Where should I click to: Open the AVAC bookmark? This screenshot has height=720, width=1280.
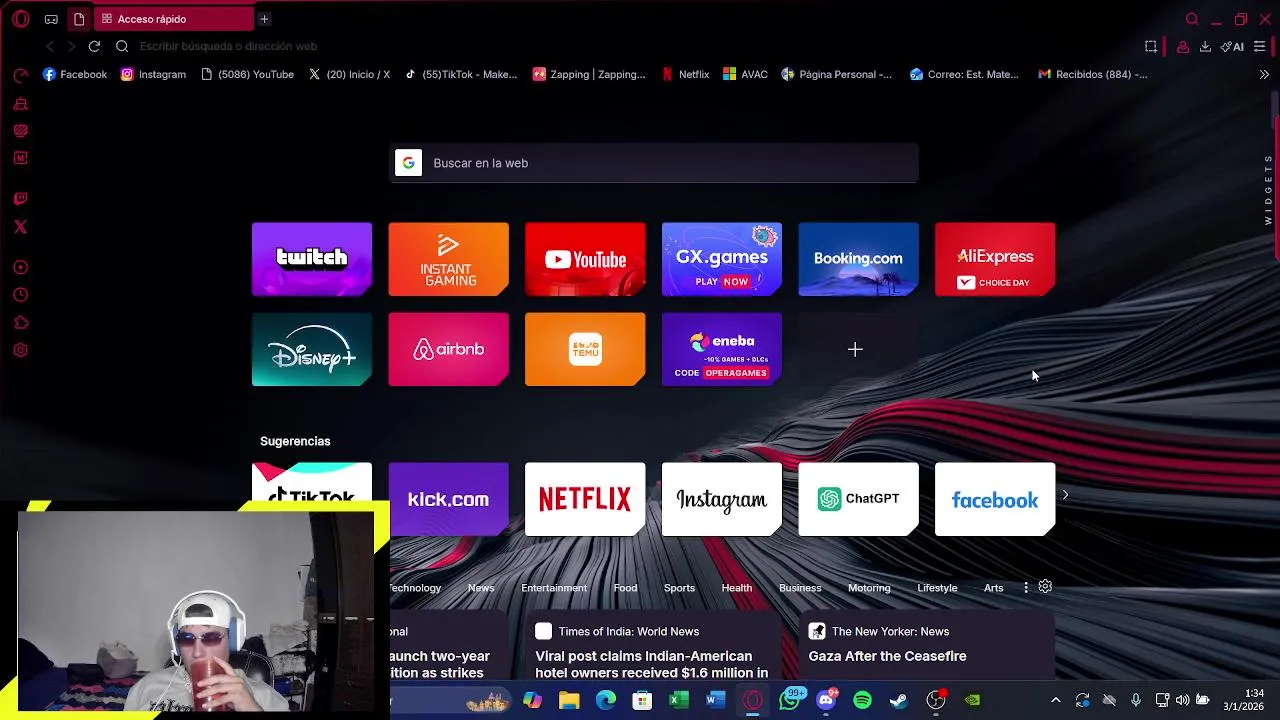746,74
